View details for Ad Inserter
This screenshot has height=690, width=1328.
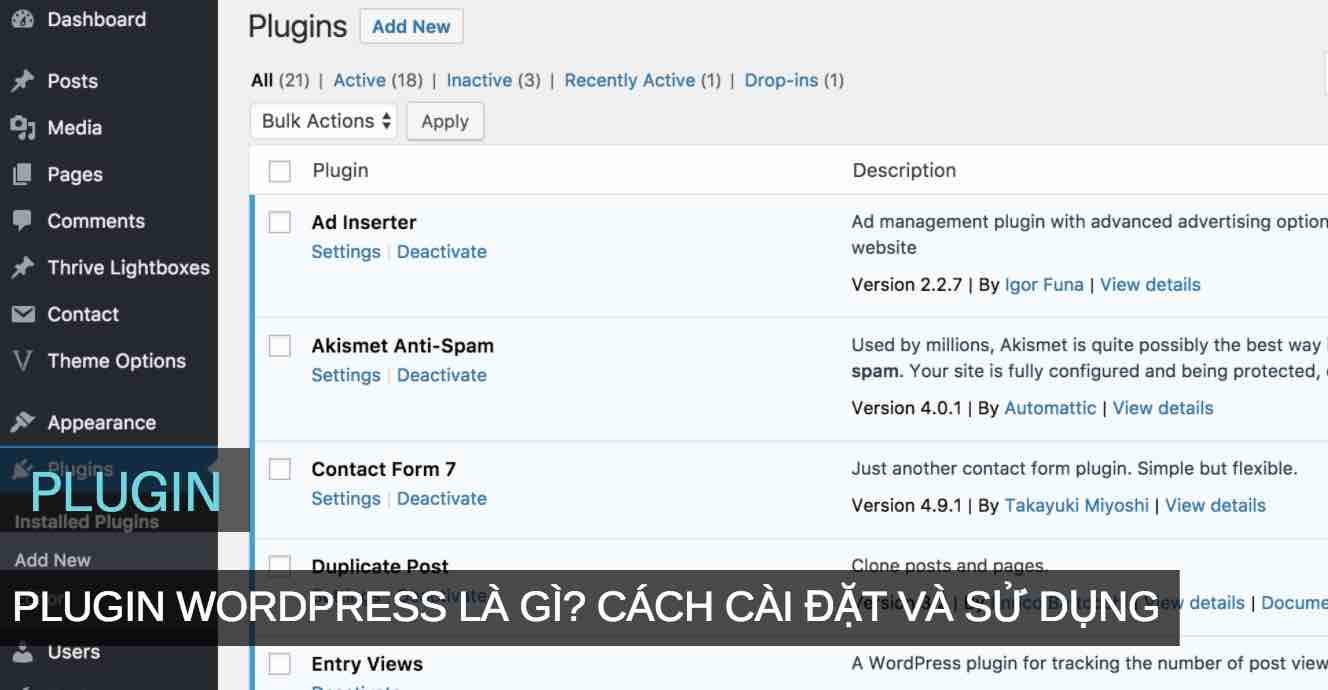pyautogui.click(x=1151, y=285)
